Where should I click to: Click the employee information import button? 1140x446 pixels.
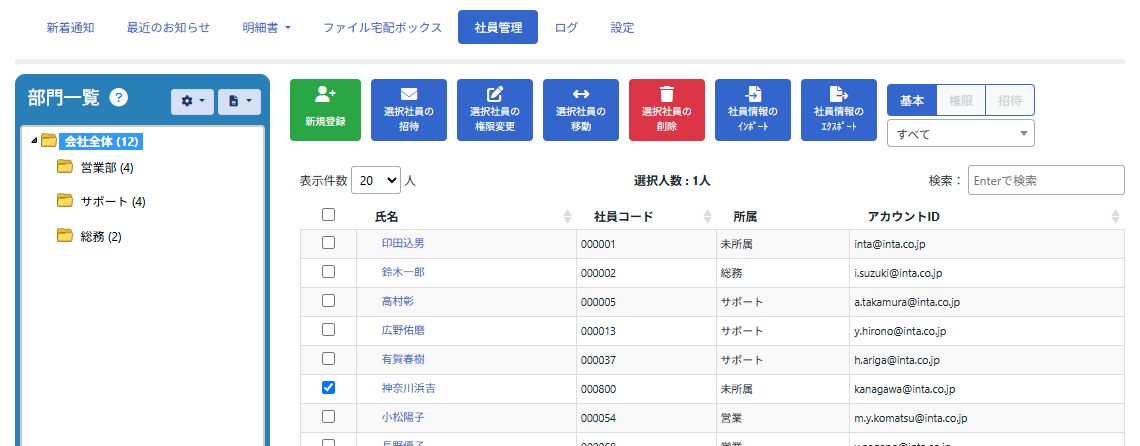[752, 110]
